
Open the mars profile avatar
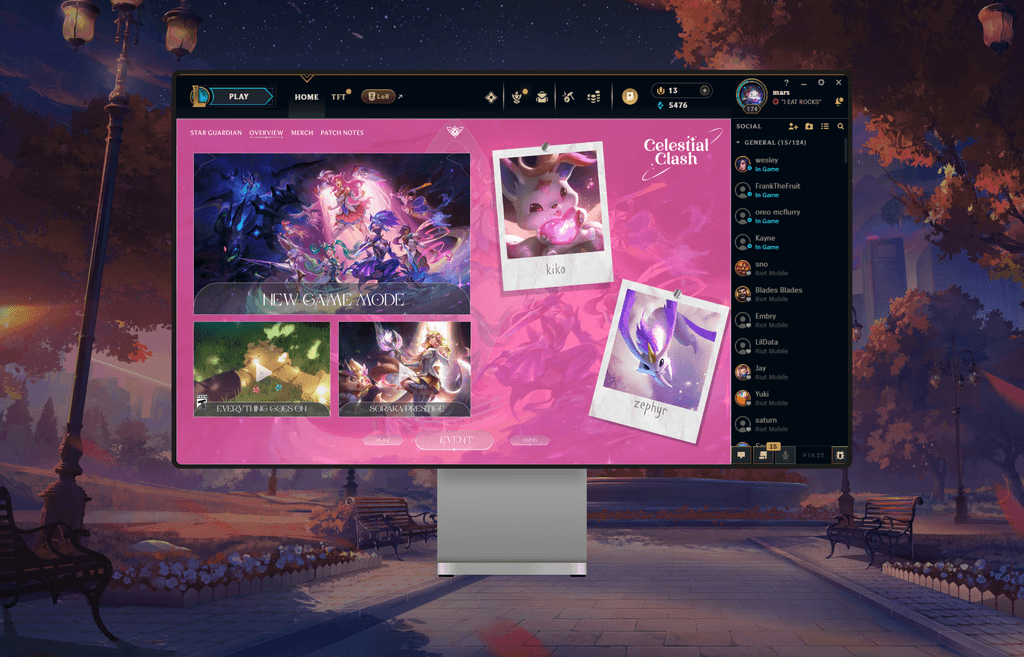tap(752, 95)
